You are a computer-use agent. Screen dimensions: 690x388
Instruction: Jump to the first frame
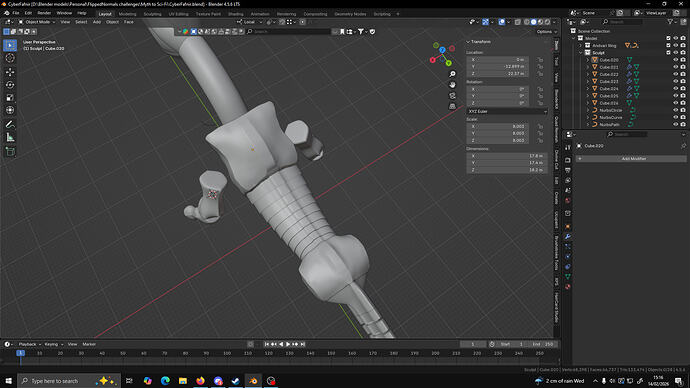coord(266,344)
